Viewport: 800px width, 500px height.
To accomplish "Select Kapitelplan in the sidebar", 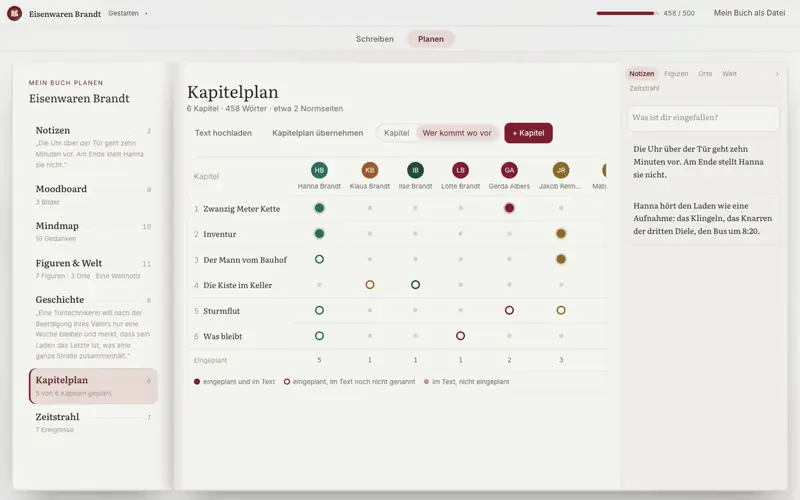I will click(93, 386).
